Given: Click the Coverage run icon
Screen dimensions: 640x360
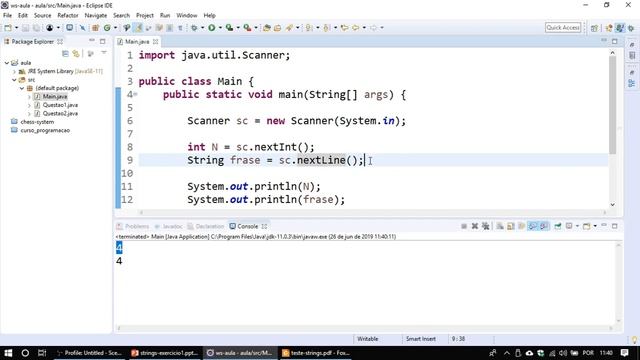Looking at the screenshot, I should point(229,28).
